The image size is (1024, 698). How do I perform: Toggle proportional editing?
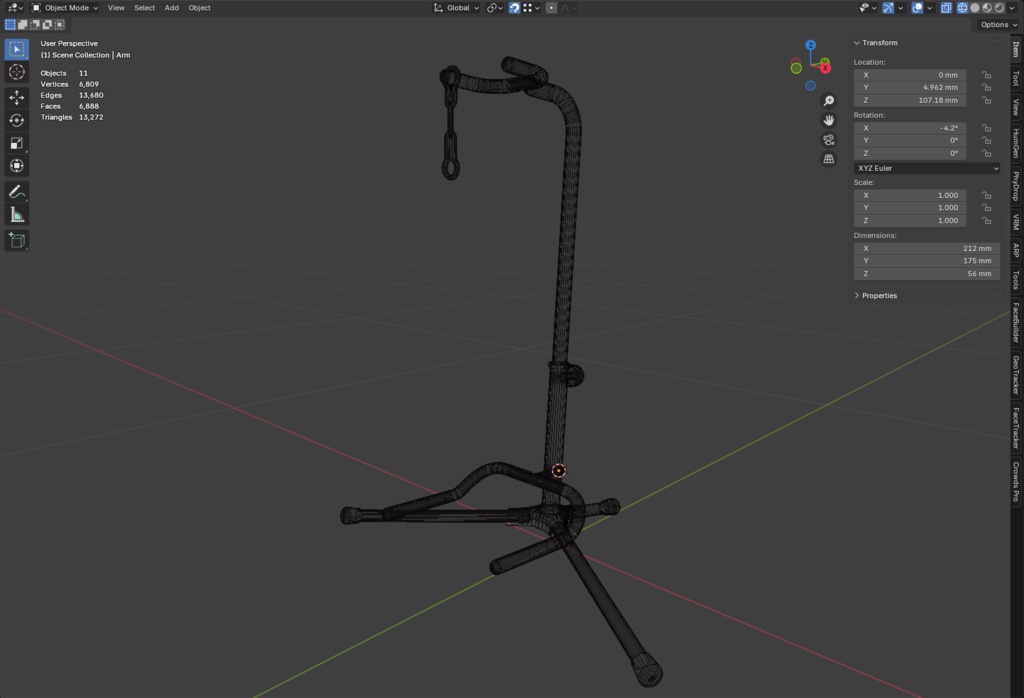tap(551, 8)
